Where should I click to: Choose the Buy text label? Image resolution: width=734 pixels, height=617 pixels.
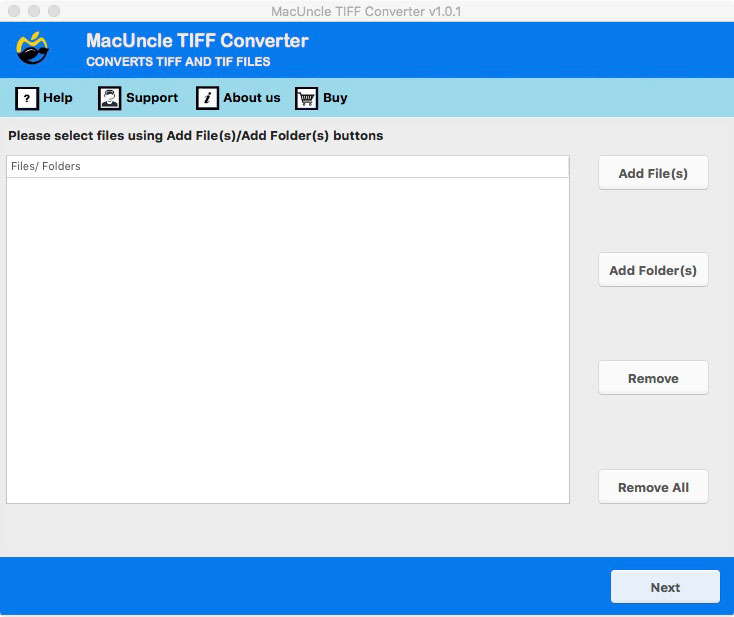point(335,98)
